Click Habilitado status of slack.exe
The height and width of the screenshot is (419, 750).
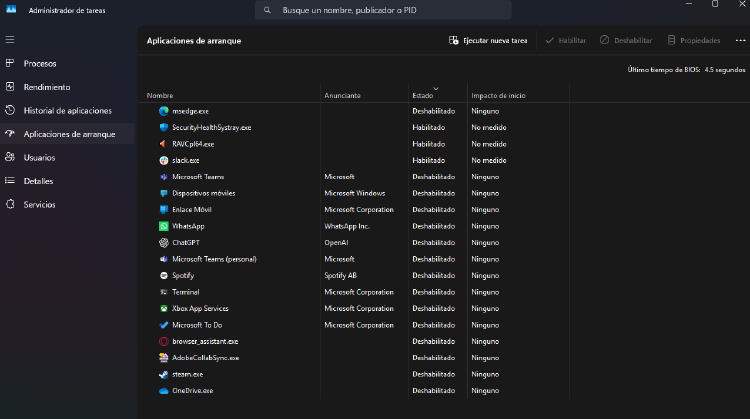click(x=429, y=160)
